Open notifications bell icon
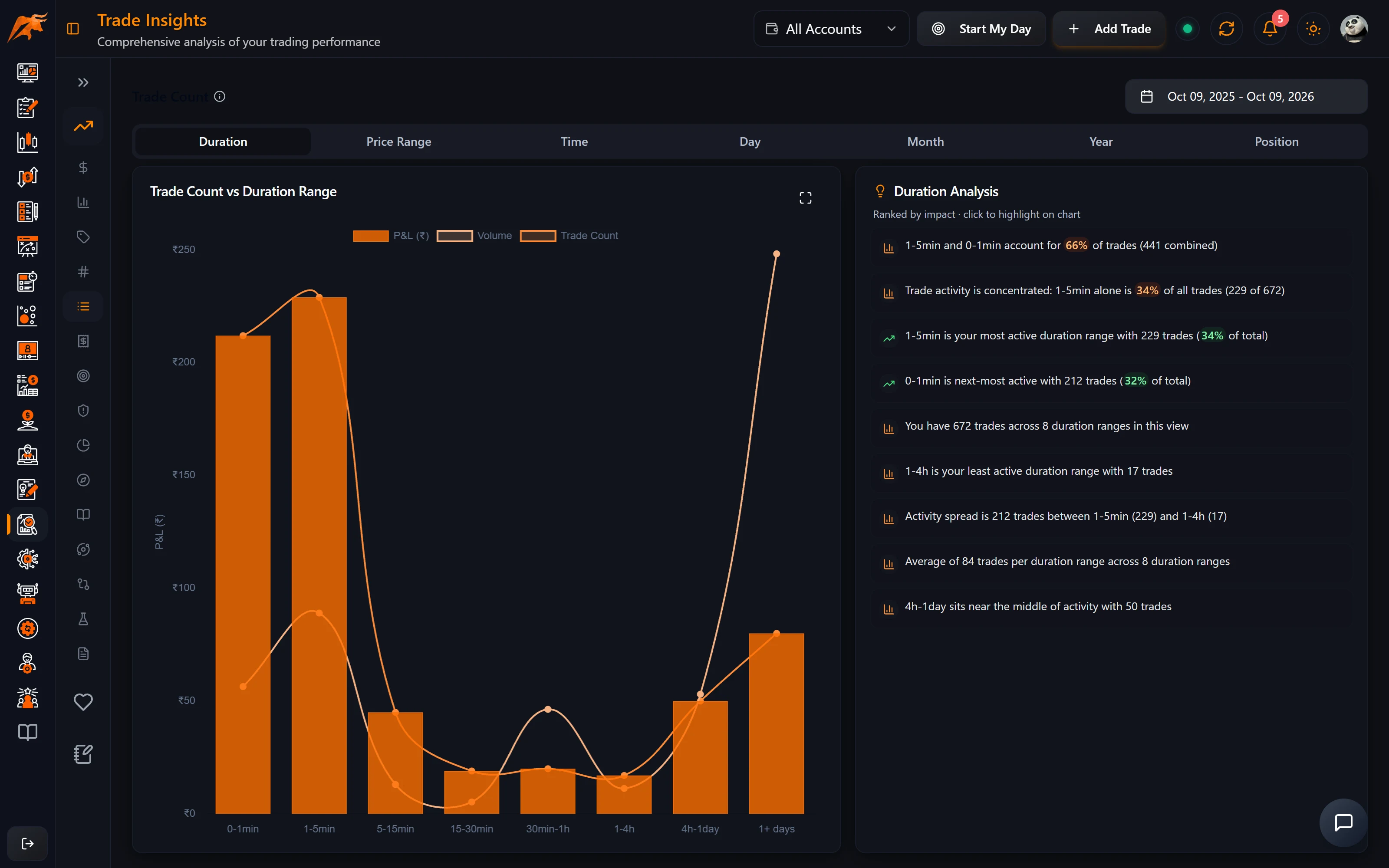 click(1270, 29)
